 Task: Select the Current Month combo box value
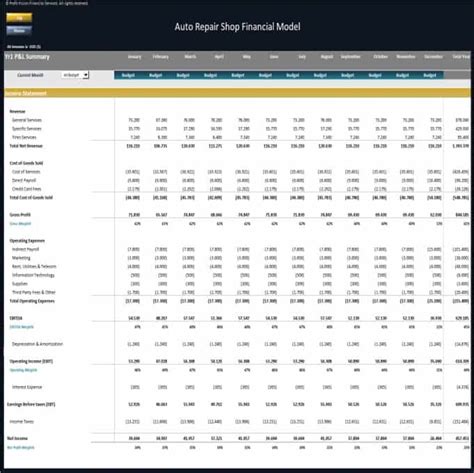72,75
